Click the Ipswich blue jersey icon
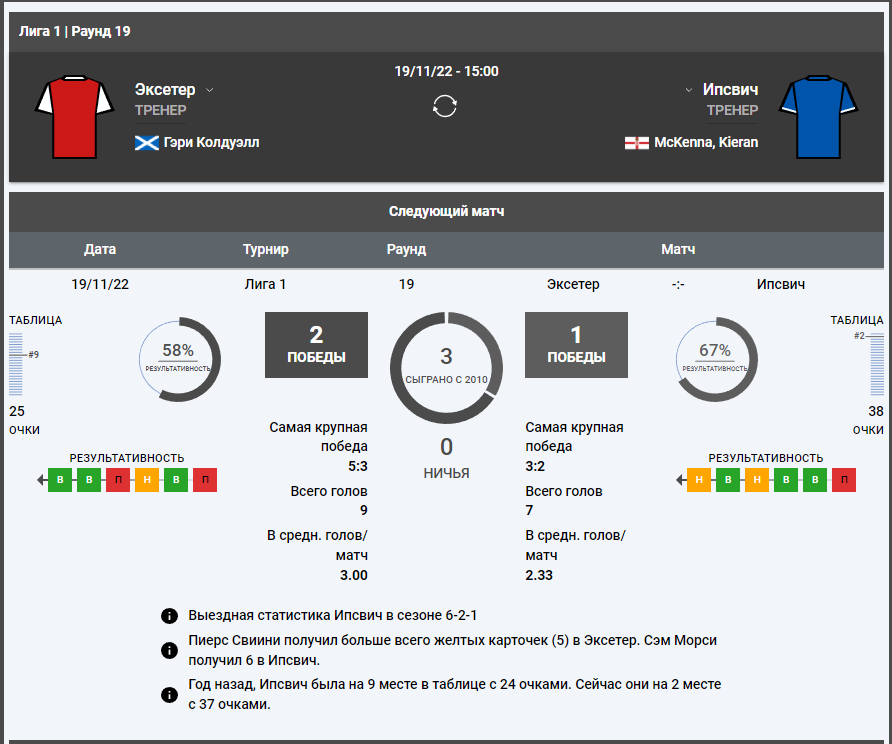 tap(819, 117)
